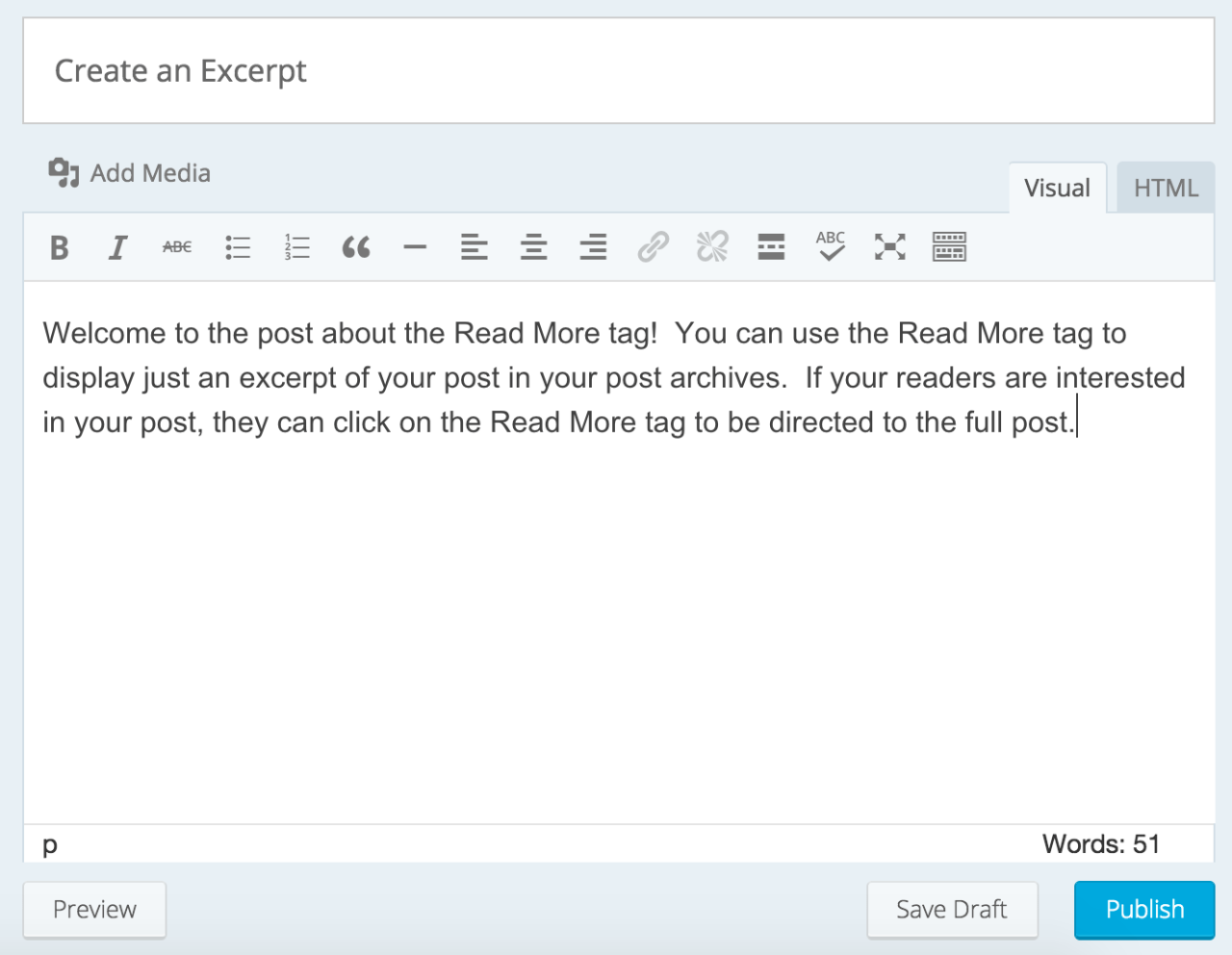
Task: Run the ABC spellcheck tool
Action: point(830,247)
